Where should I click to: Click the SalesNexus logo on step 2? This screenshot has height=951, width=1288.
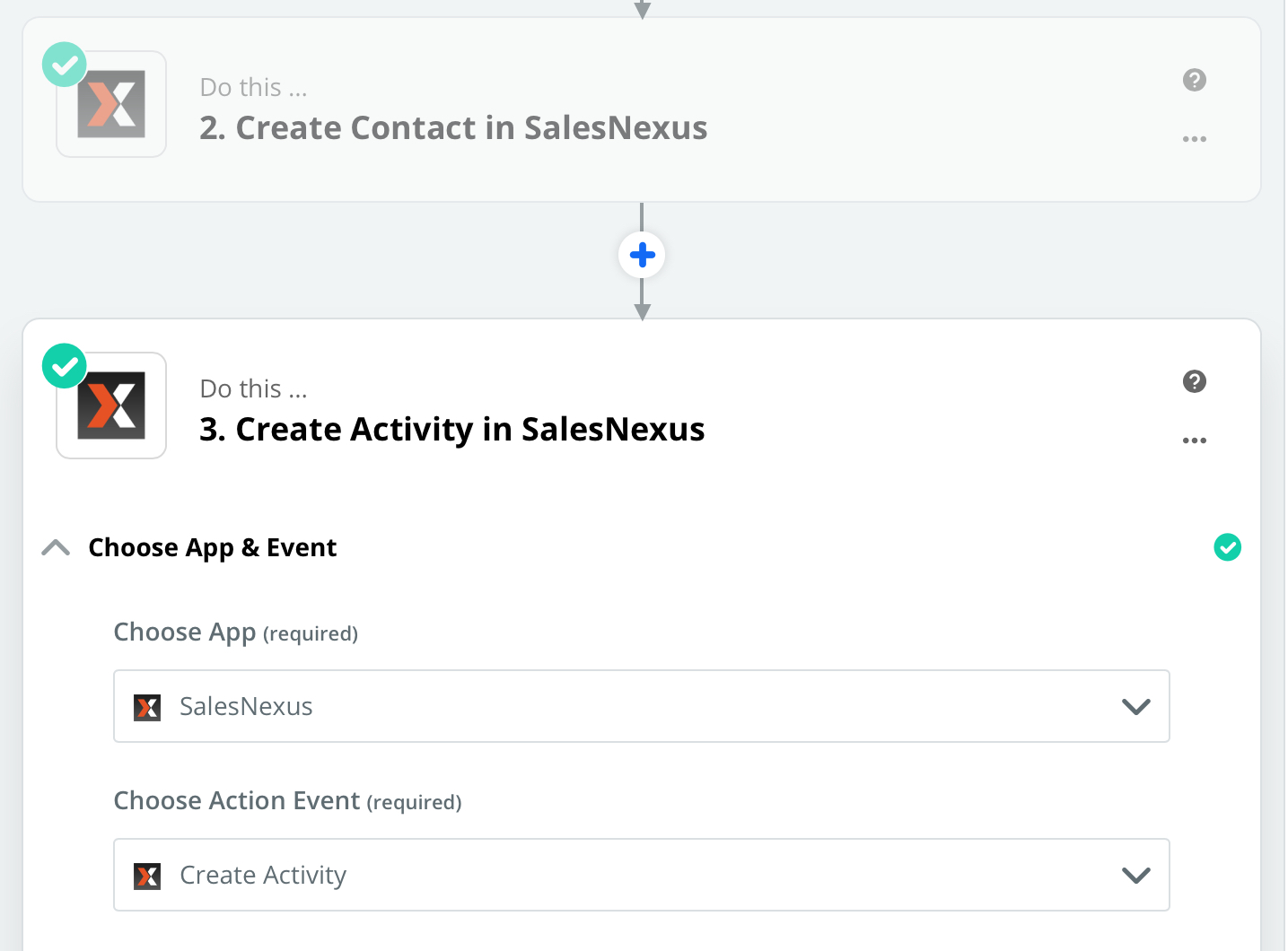click(111, 104)
